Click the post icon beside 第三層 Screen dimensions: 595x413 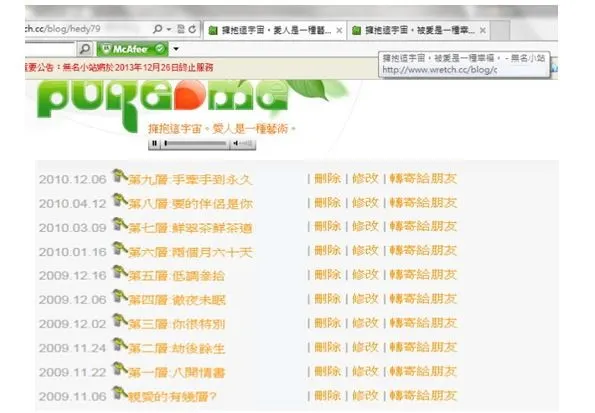[120, 321]
